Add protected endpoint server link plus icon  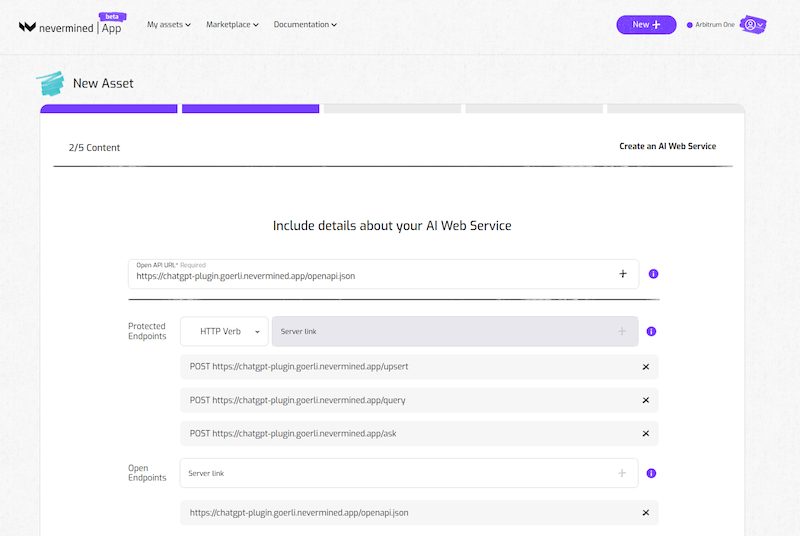[622, 331]
